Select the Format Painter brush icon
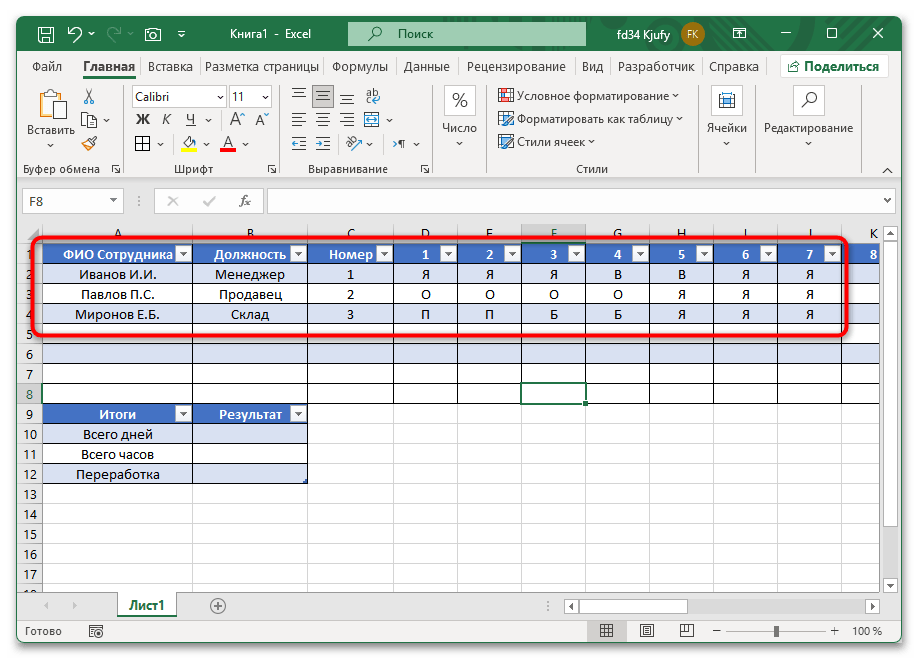The height and width of the screenshot is (659, 918). click(89, 143)
